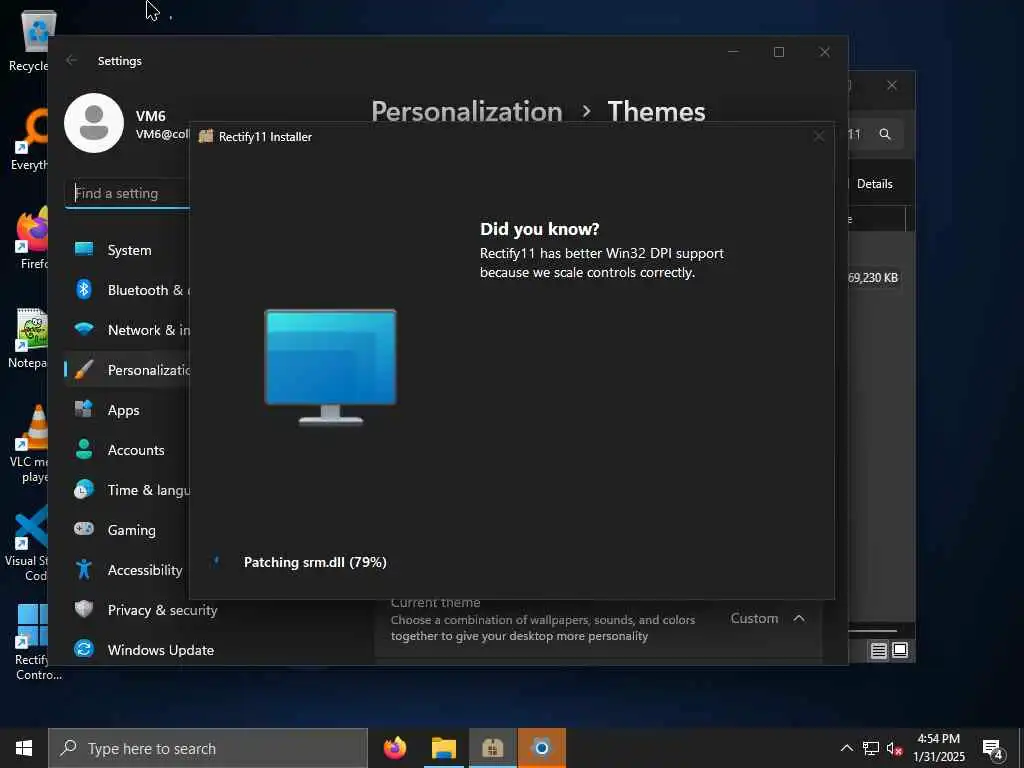Screen dimensions: 1024x768
Task: Open Firefox from the taskbar
Action: (x=394, y=748)
